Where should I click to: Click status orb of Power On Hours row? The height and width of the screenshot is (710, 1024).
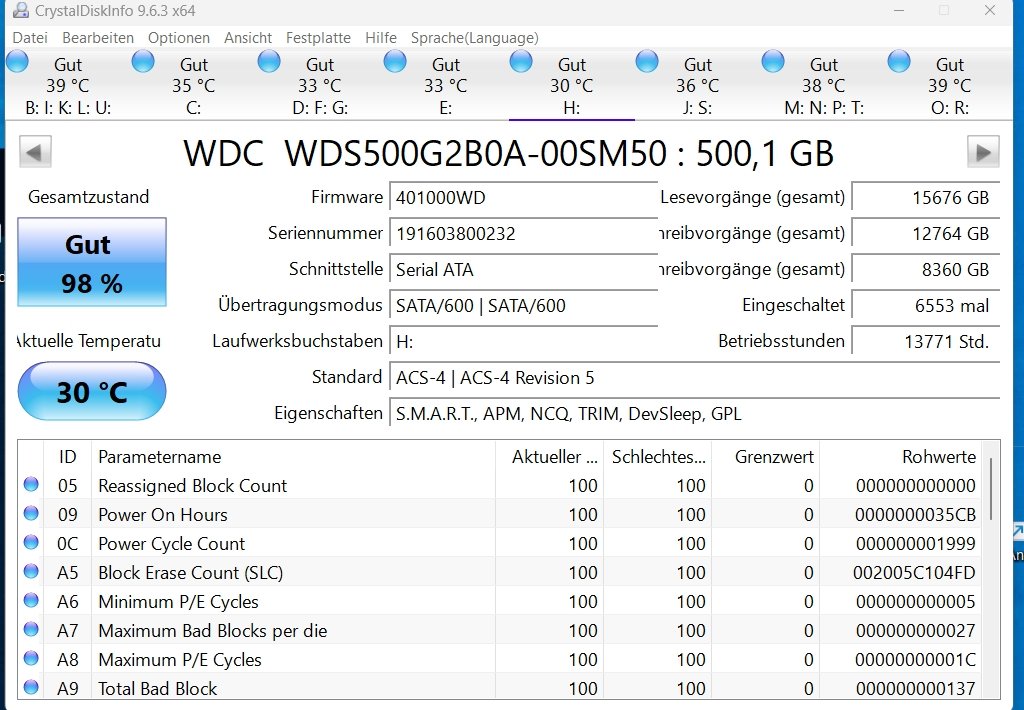click(31, 513)
